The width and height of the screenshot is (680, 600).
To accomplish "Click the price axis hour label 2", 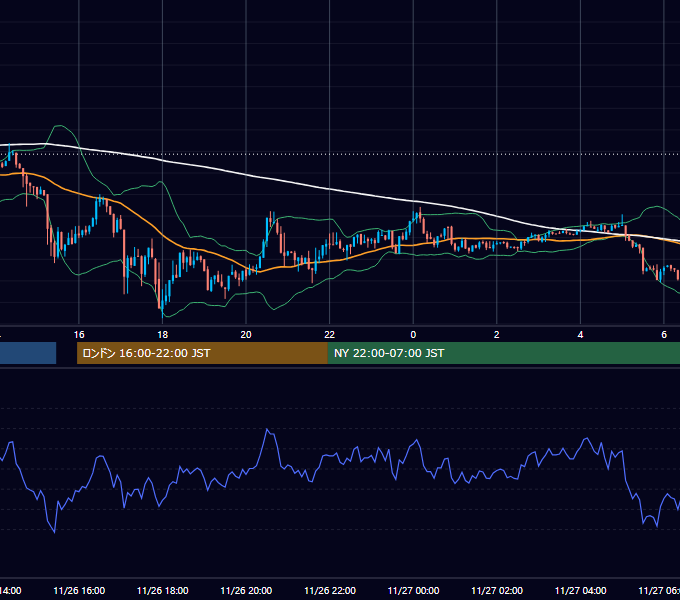I will (x=497, y=335).
